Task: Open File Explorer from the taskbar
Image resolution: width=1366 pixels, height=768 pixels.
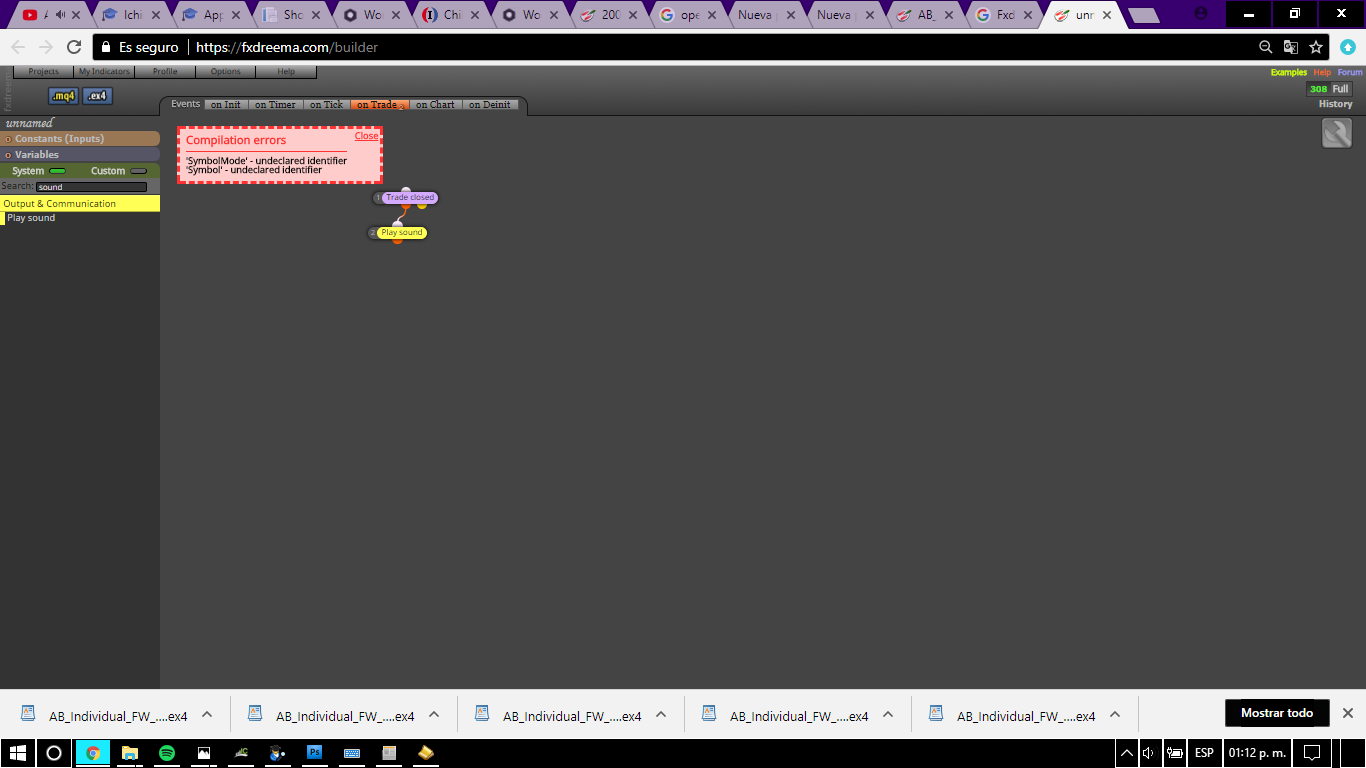Action: click(130, 753)
